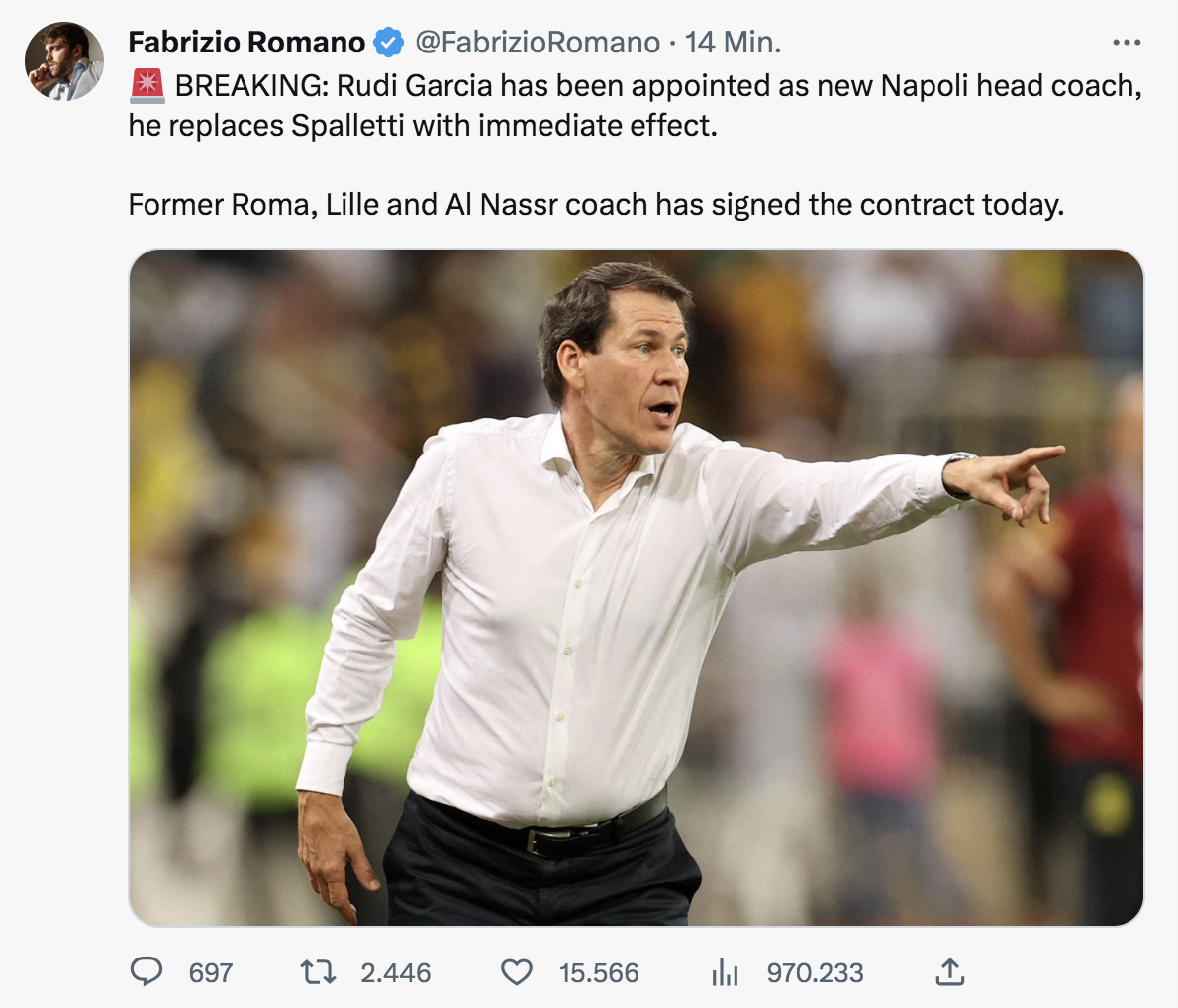Open Fabrizio Romano's profile avatar
The height and width of the screenshot is (1008, 1178).
63,61
